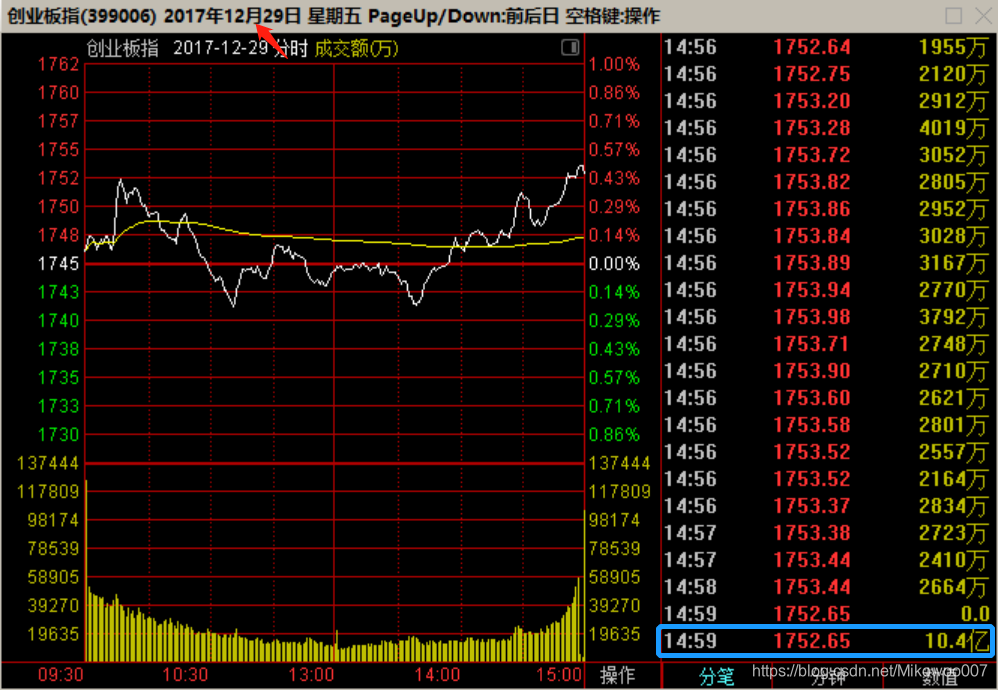Image resolution: width=998 pixels, height=690 pixels.
Task: Select the tick row priced 1753.82
Action: (x=827, y=182)
